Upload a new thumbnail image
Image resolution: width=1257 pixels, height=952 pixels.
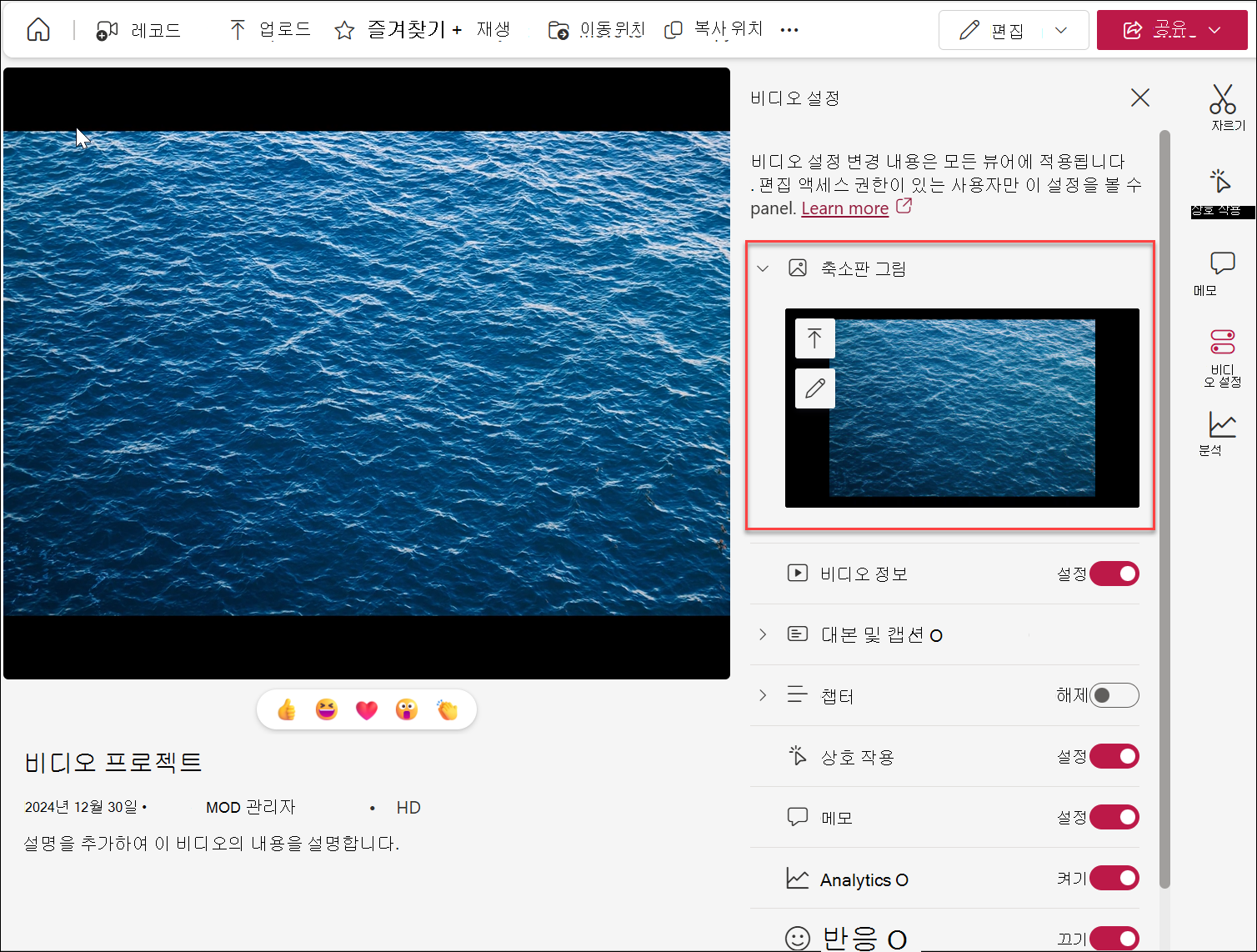815,338
